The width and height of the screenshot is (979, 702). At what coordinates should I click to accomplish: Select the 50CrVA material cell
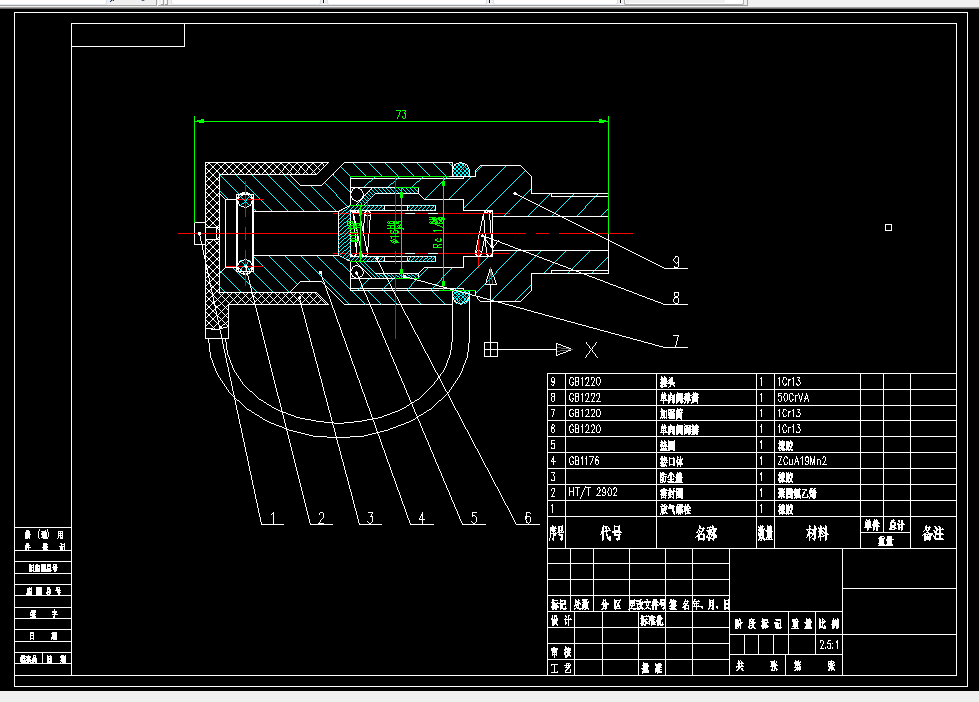tap(793, 397)
